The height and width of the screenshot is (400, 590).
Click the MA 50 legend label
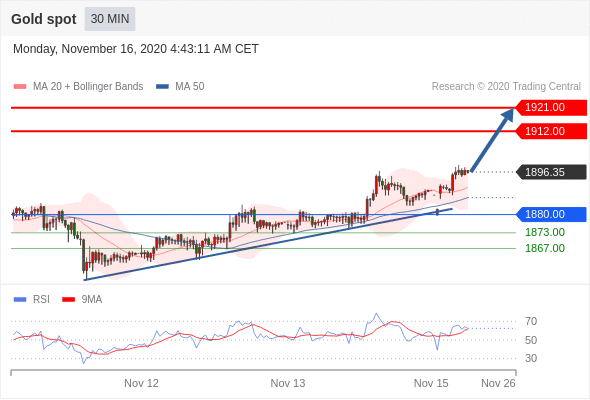pos(190,87)
